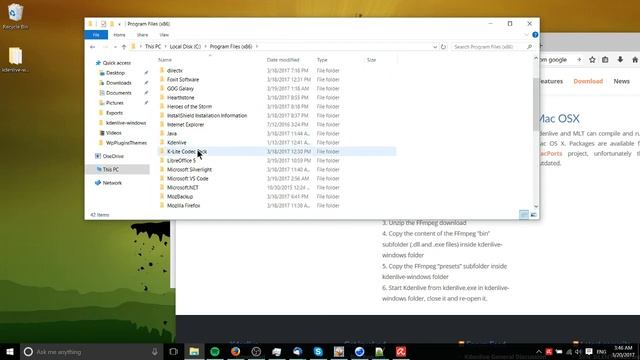Open the Start menu

click(x=10, y=351)
